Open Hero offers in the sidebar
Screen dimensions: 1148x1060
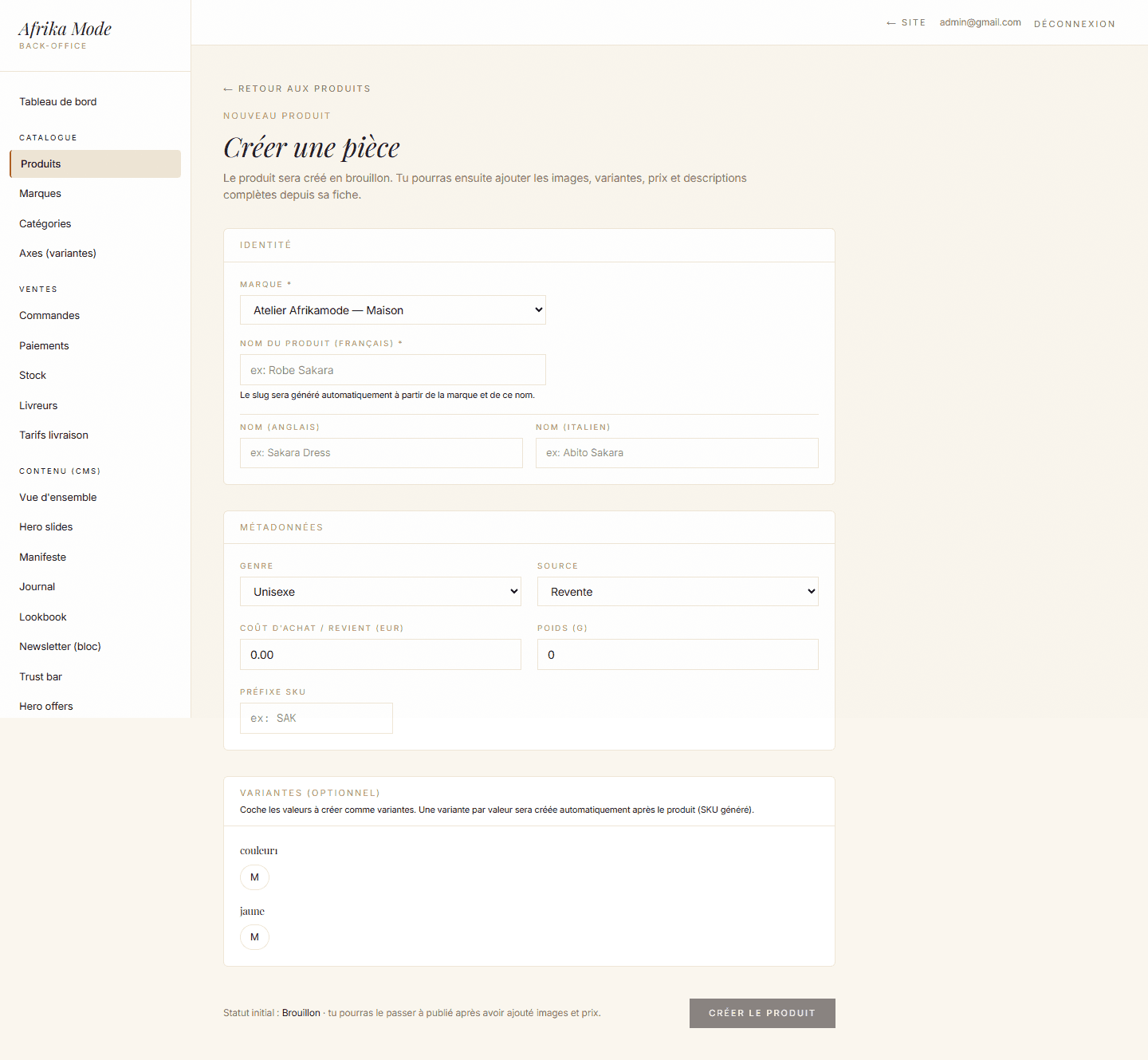click(95, 707)
